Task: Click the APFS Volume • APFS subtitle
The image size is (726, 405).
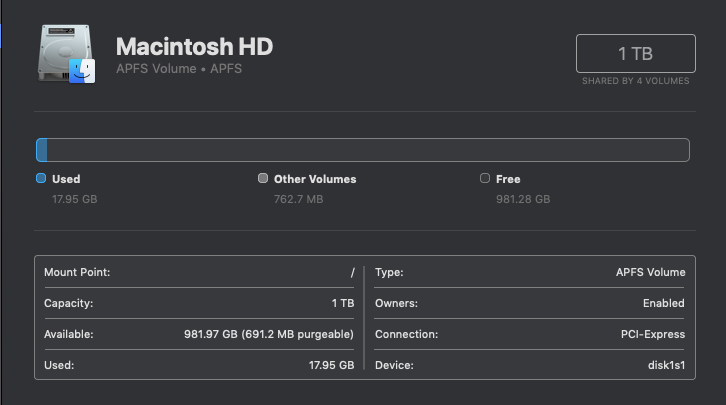Action: click(179, 69)
